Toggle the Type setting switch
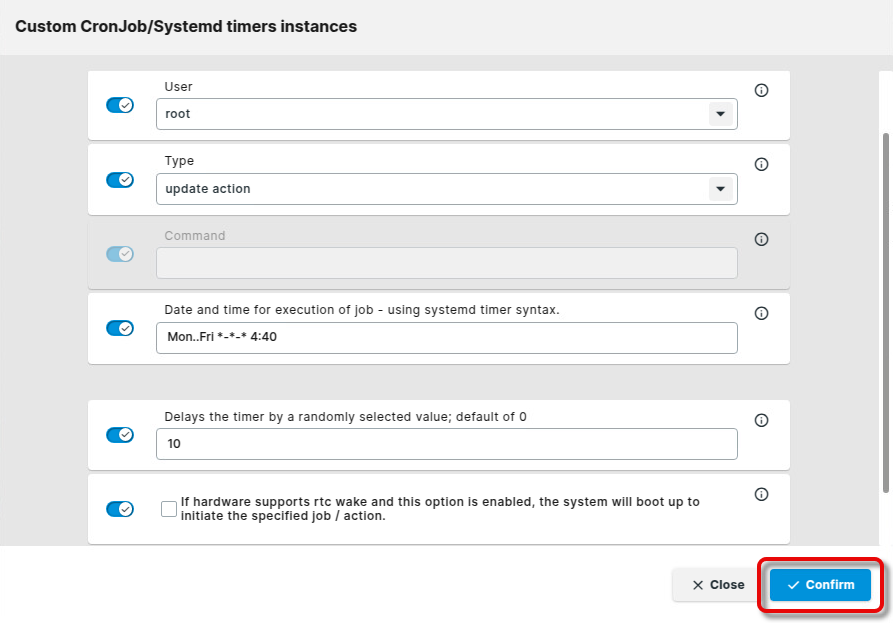This screenshot has height=623, width=893. (120, 180)
